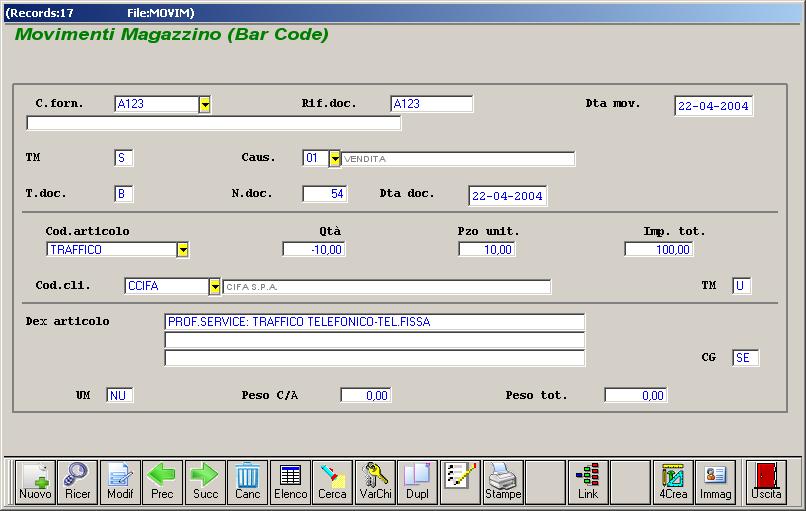
Task: Open the Elenco list table icon
Action: click(290, 482)
